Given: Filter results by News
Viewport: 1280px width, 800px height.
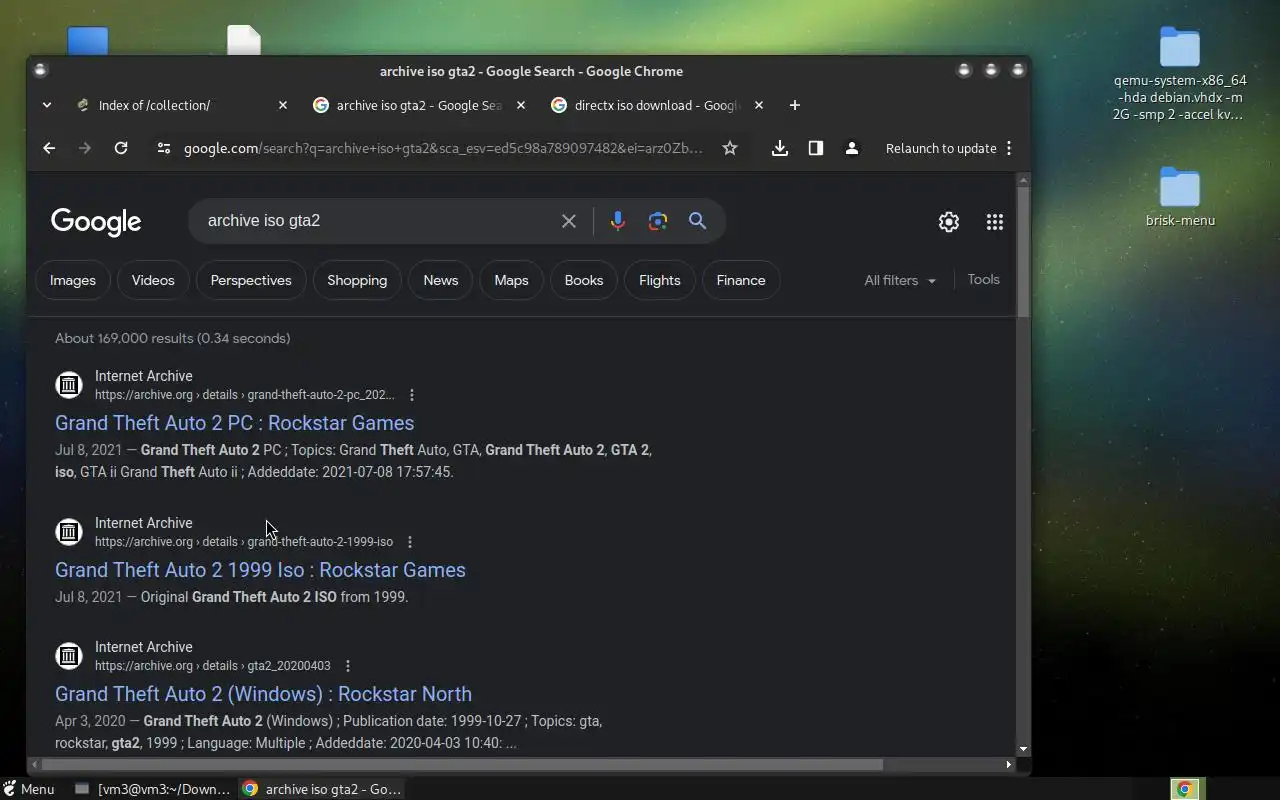Looking at the screenshot, I should point(441,280).
